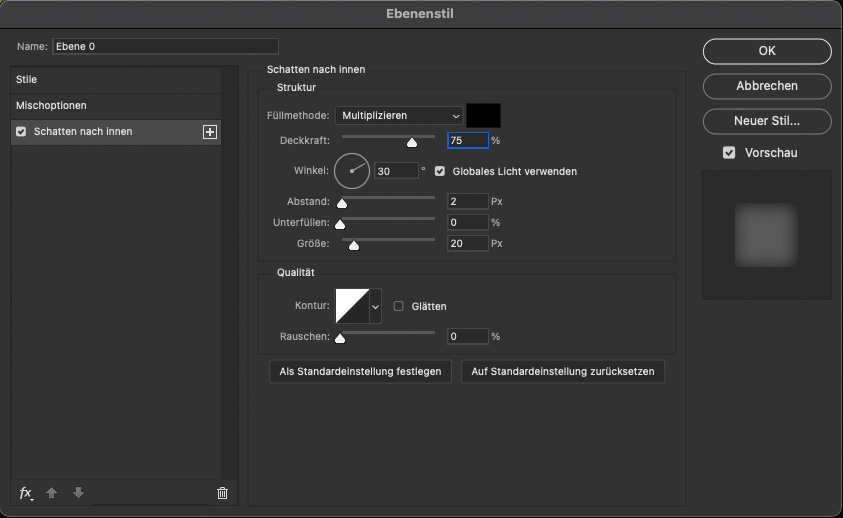Image resolution: width=843 pixels, height=518 pixels.
Task: Toggle Globales Licht verwenden checkbox
Action: 440,171
